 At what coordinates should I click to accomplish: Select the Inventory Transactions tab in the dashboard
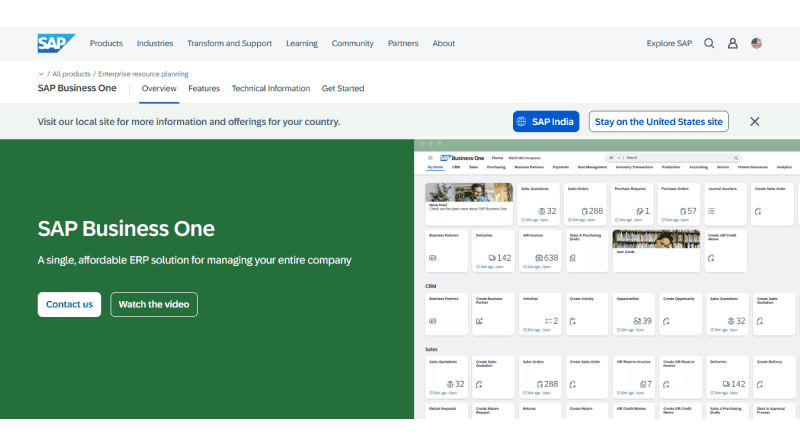634,167
